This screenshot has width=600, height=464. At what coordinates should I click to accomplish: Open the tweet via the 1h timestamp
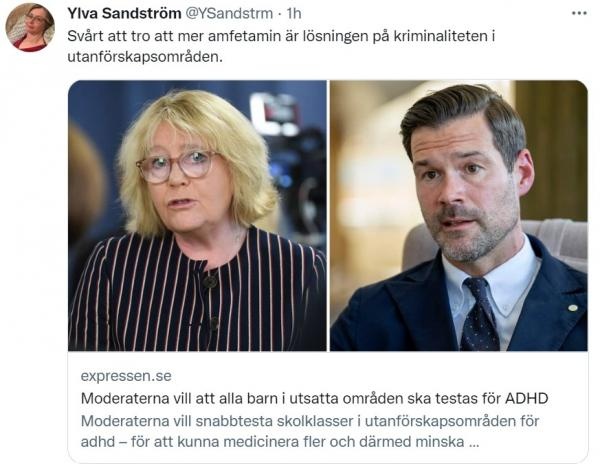294,13
